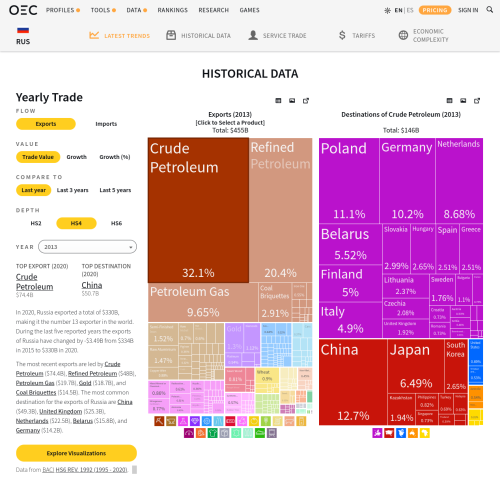Select the Metals anvil legend icon
The image size is (500, 477).
point(171,421)
